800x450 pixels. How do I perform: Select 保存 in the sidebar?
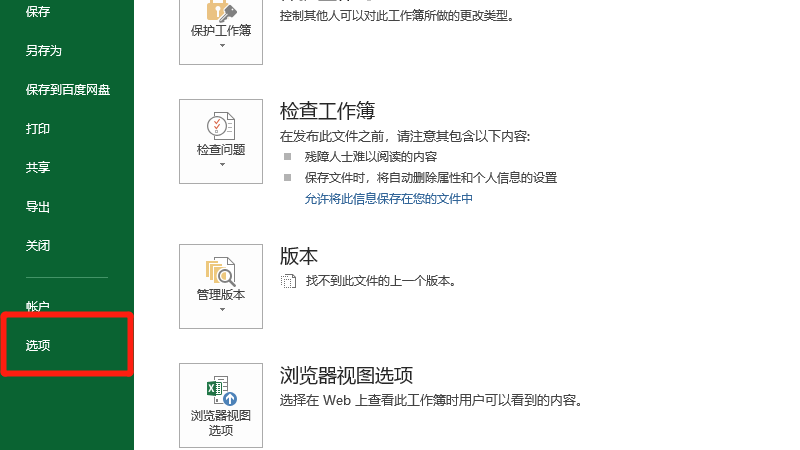click(x=38, y=12)
